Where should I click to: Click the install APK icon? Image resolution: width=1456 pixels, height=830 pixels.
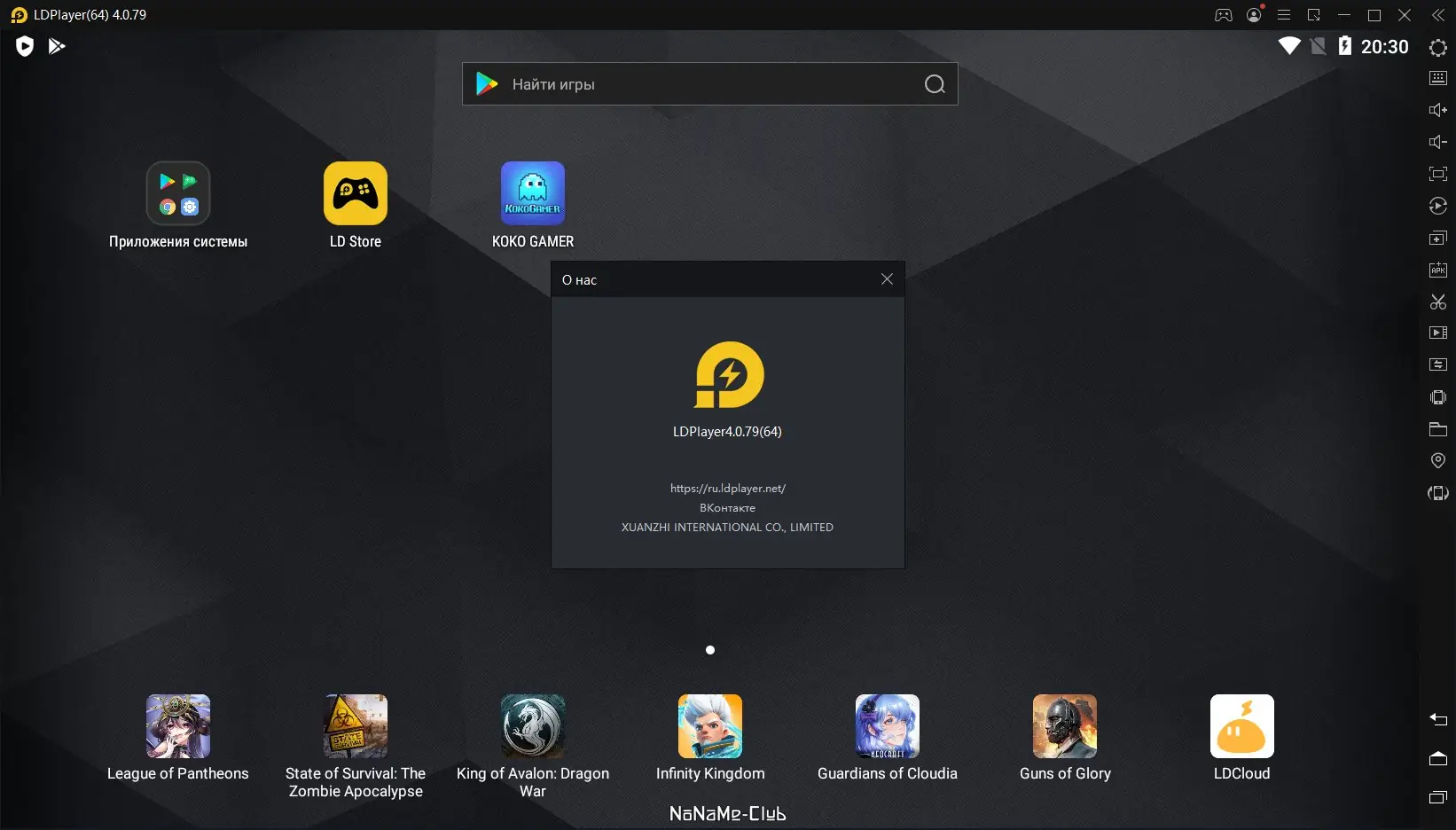point(1438,270)
